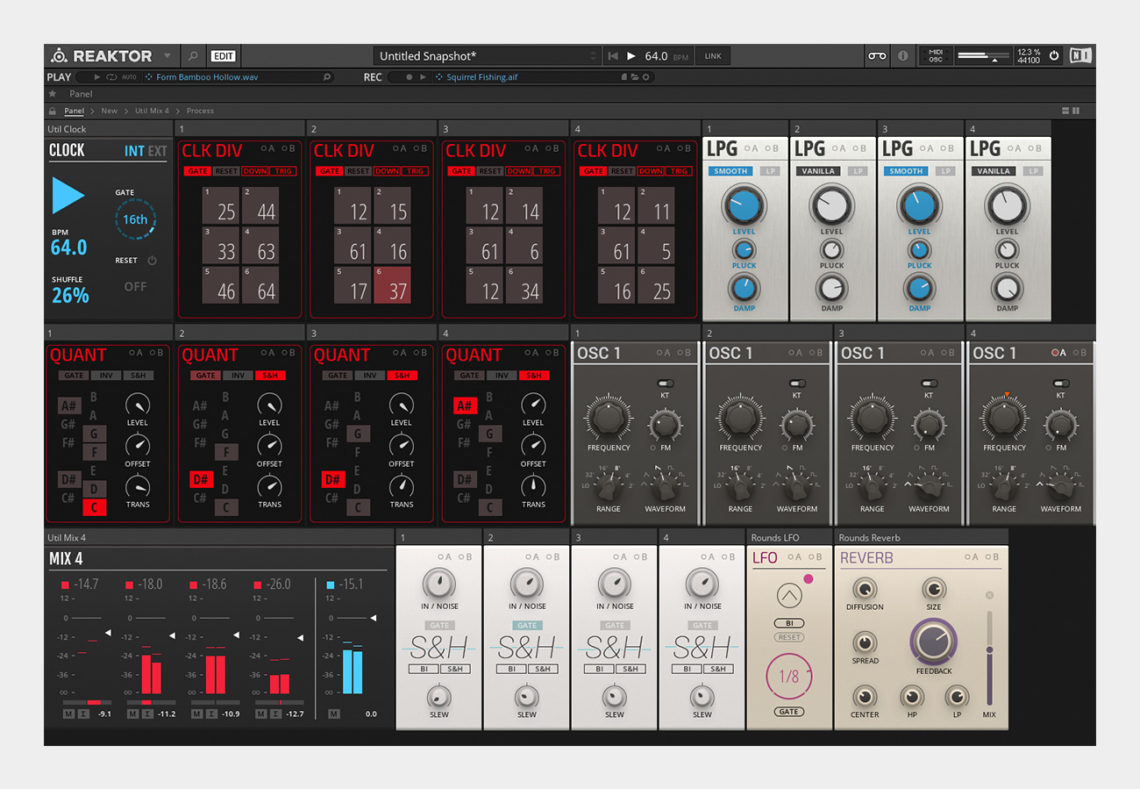Open the search magnifier next to Reaktor logo

tap(193, 56)
